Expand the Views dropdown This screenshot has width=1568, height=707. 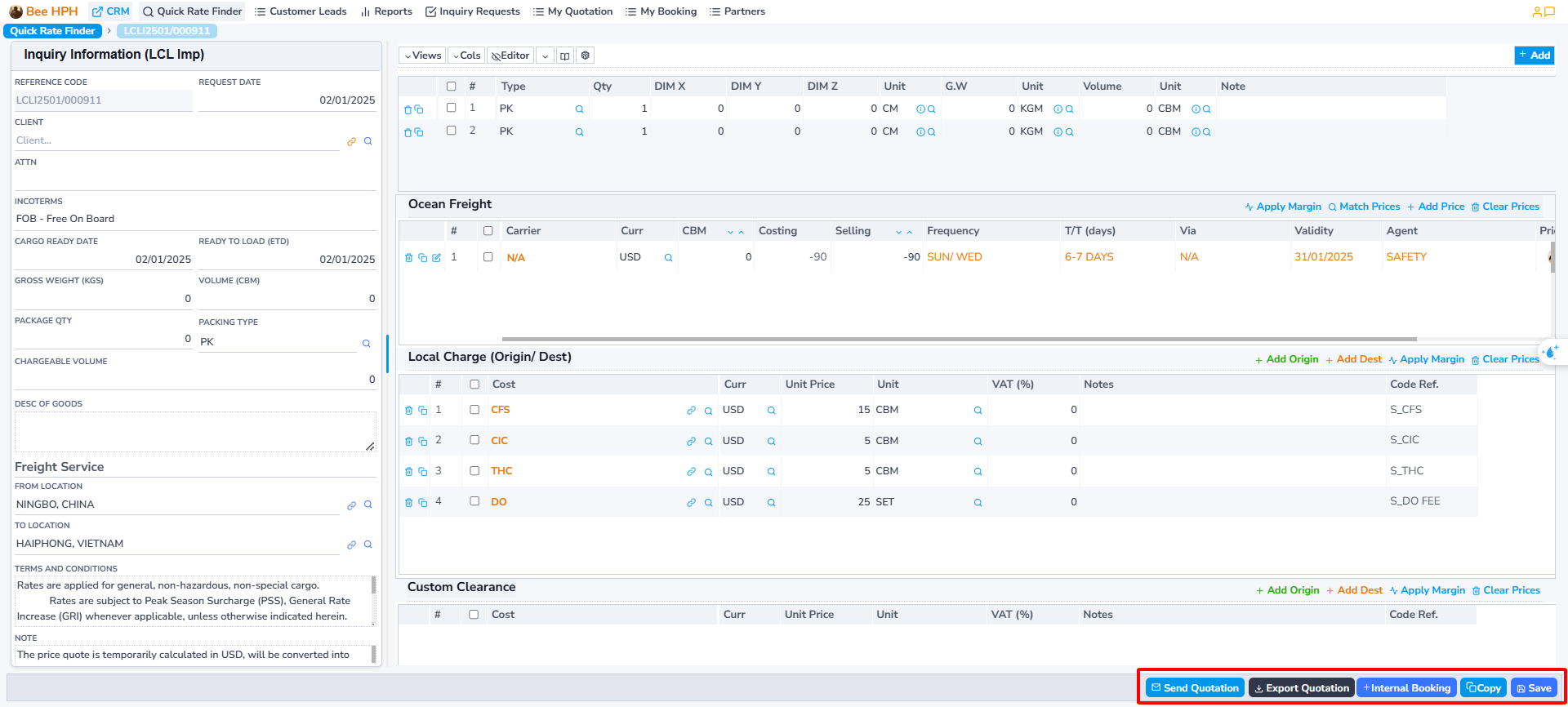(423, 56)
